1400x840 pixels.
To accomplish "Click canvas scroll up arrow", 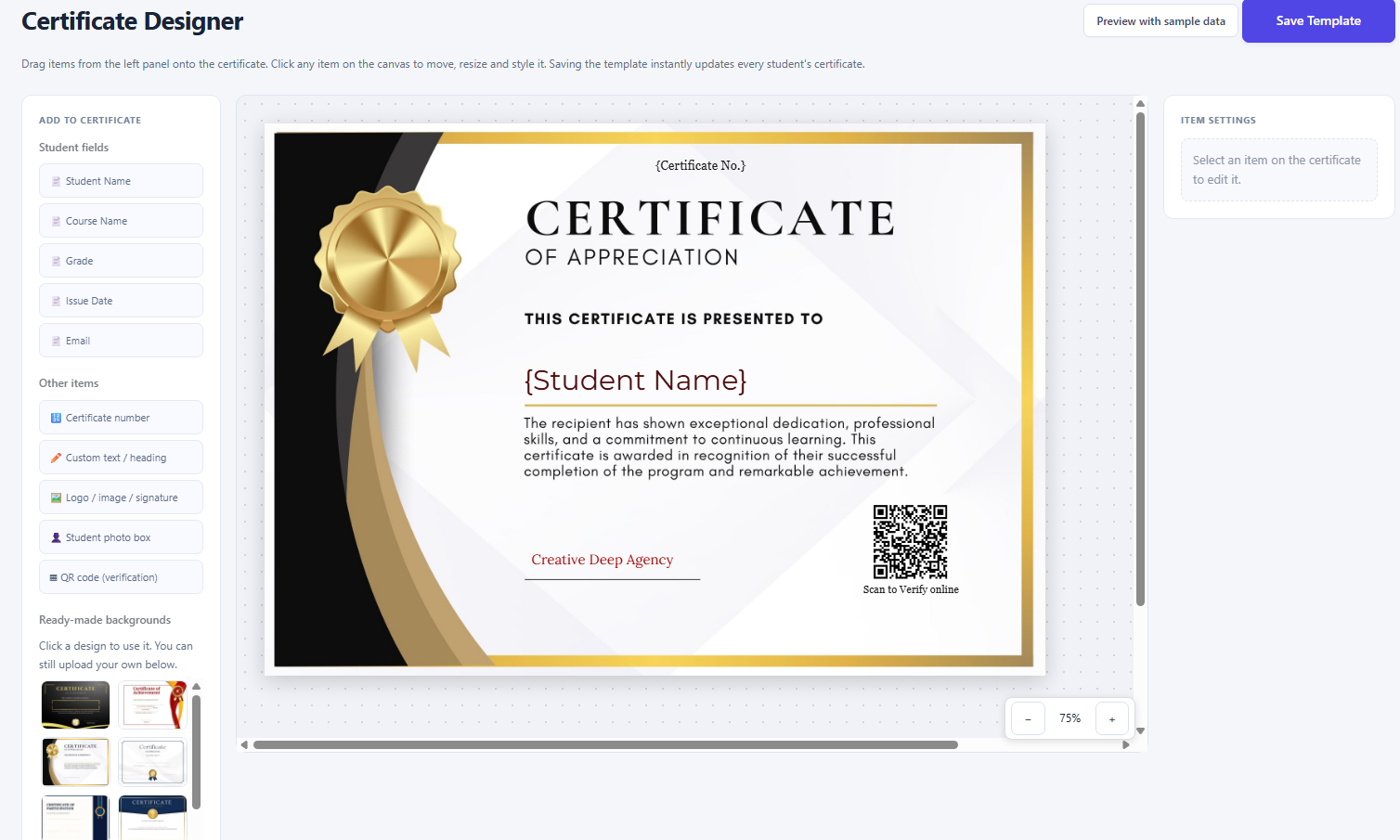I will (1140, 103).
